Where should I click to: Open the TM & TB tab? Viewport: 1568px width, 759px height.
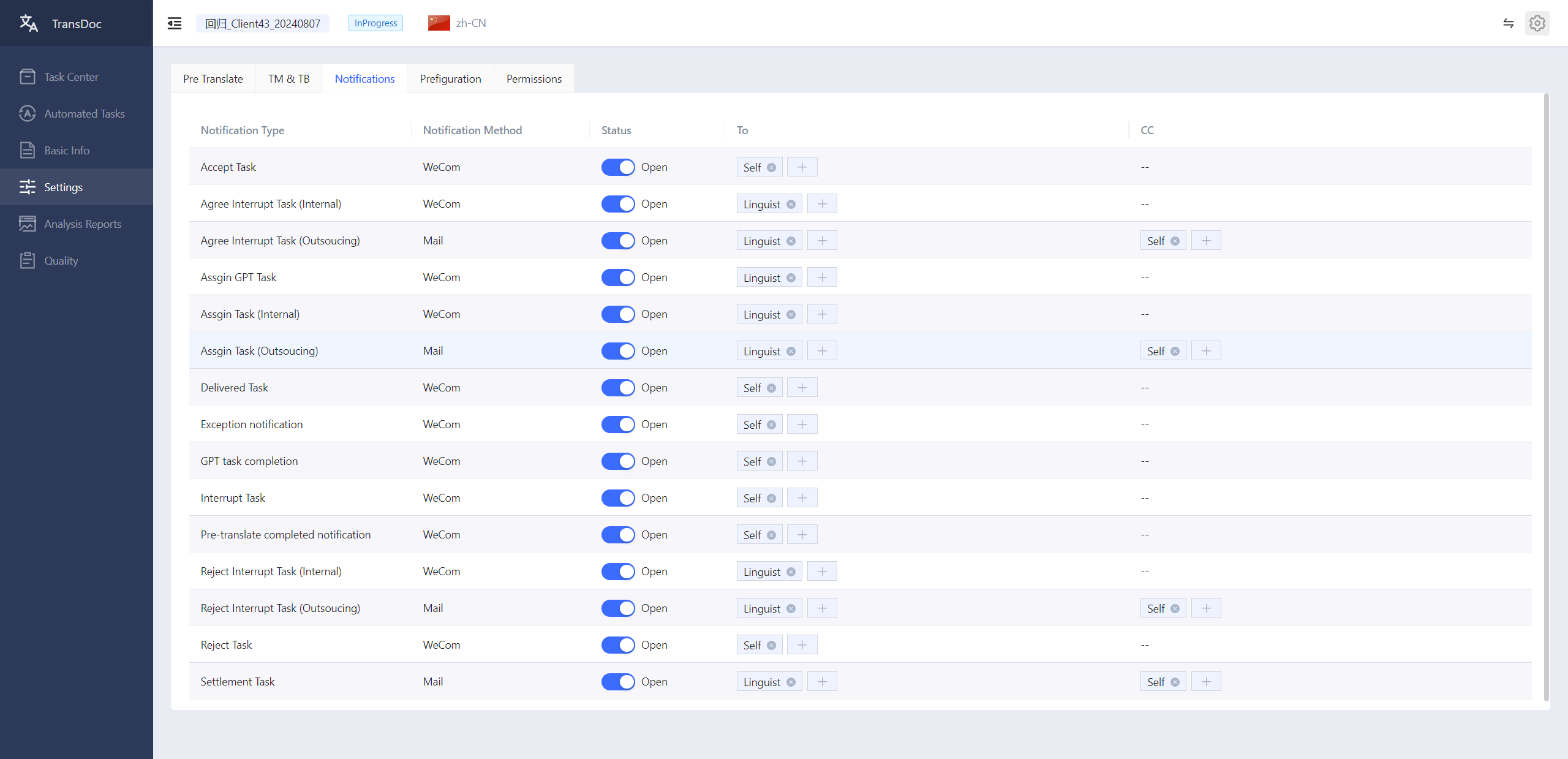(x=288, y=78)
